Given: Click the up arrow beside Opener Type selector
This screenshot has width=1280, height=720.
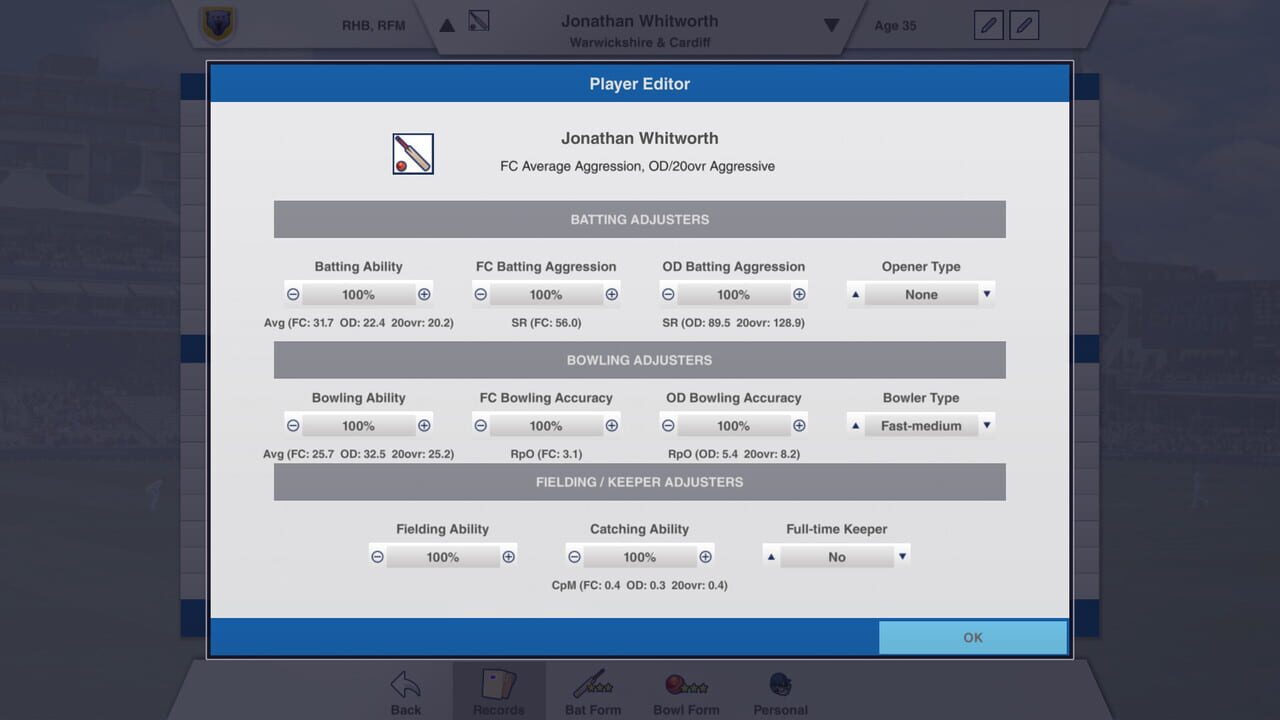Looking at the screenshot, I should [854, 294].
